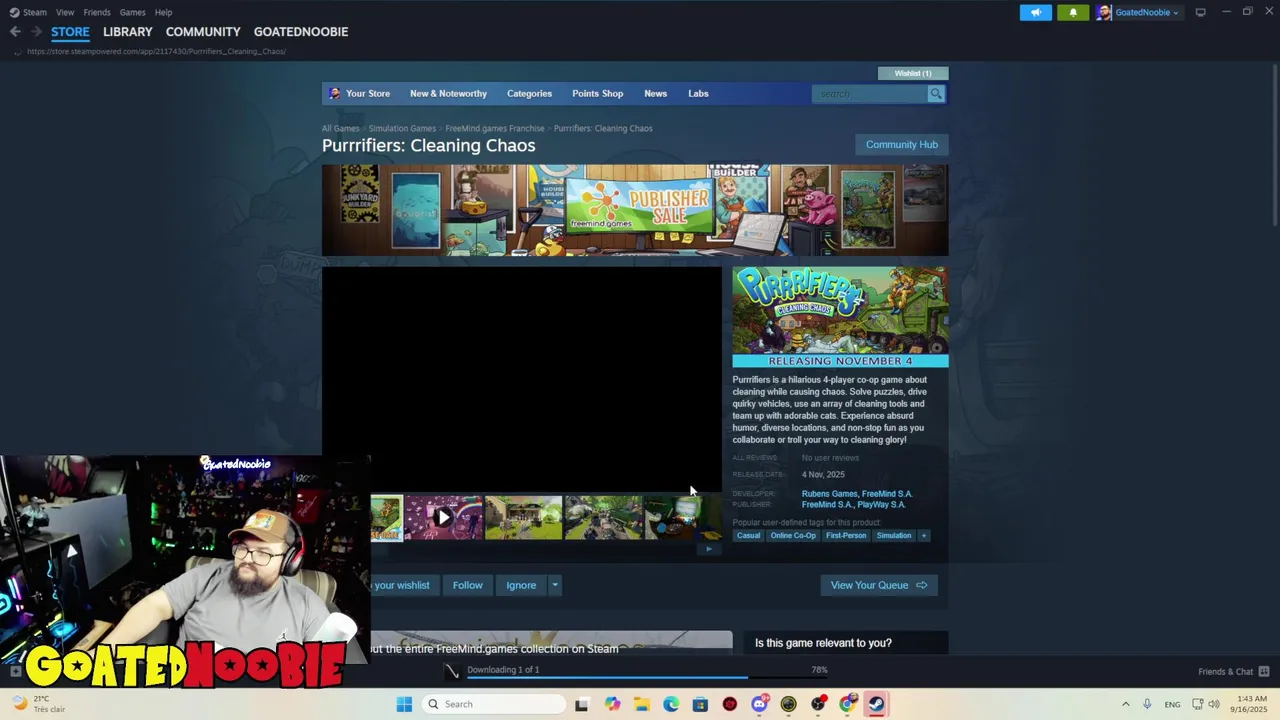Open the blue announcements megaphone icon

(1036, 12)
